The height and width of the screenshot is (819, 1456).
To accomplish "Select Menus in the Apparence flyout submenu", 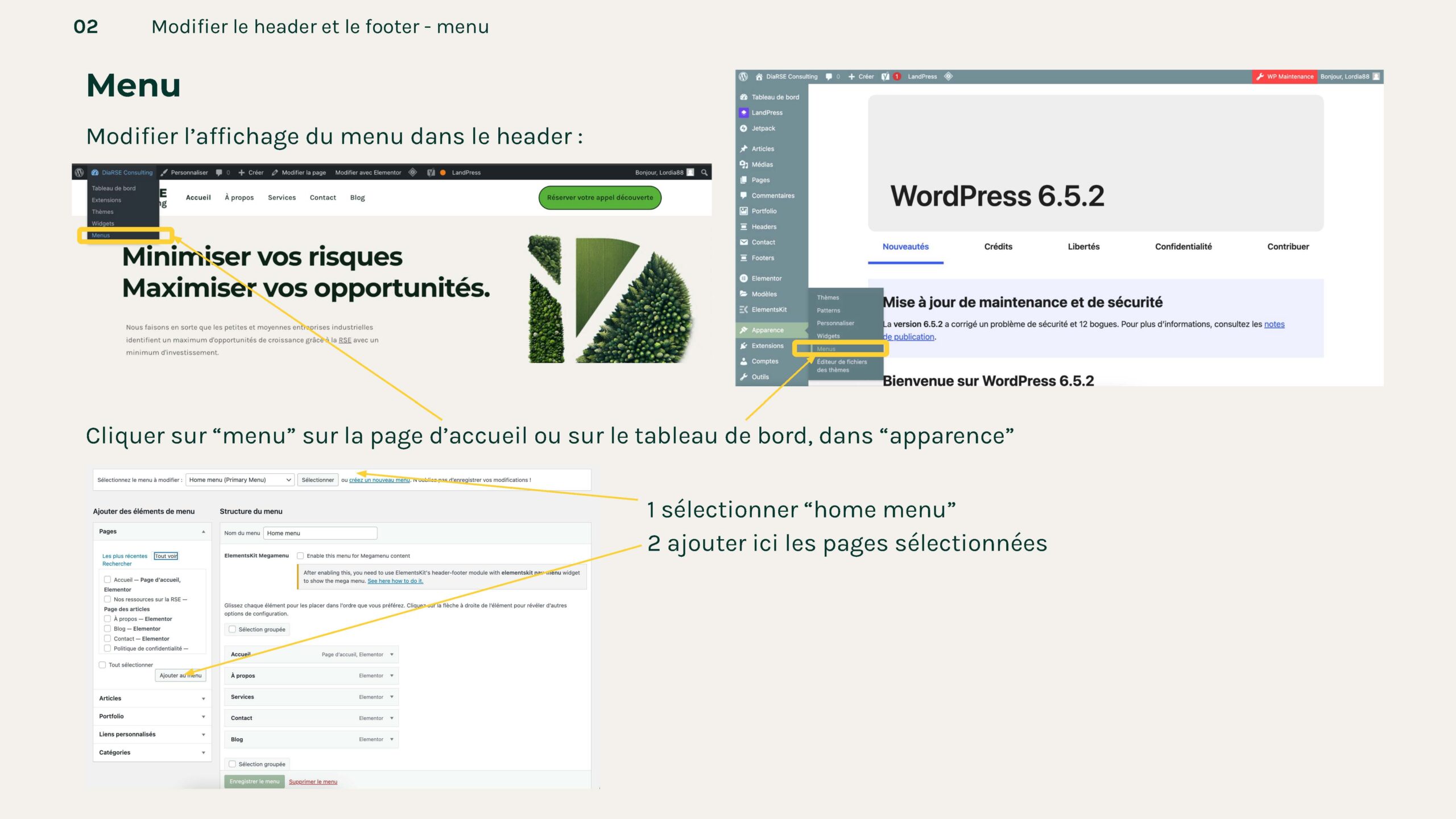I will click(x=826, y=349).
